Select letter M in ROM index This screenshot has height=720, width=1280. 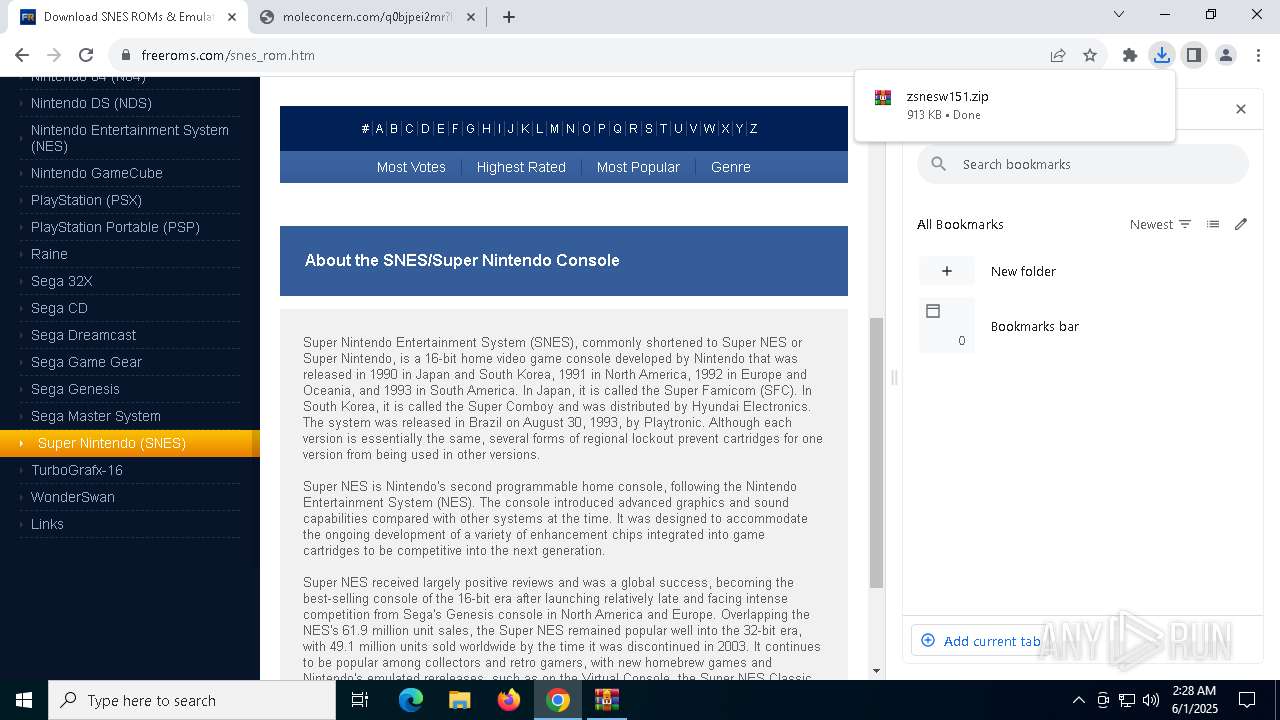(x=554, y=128)
